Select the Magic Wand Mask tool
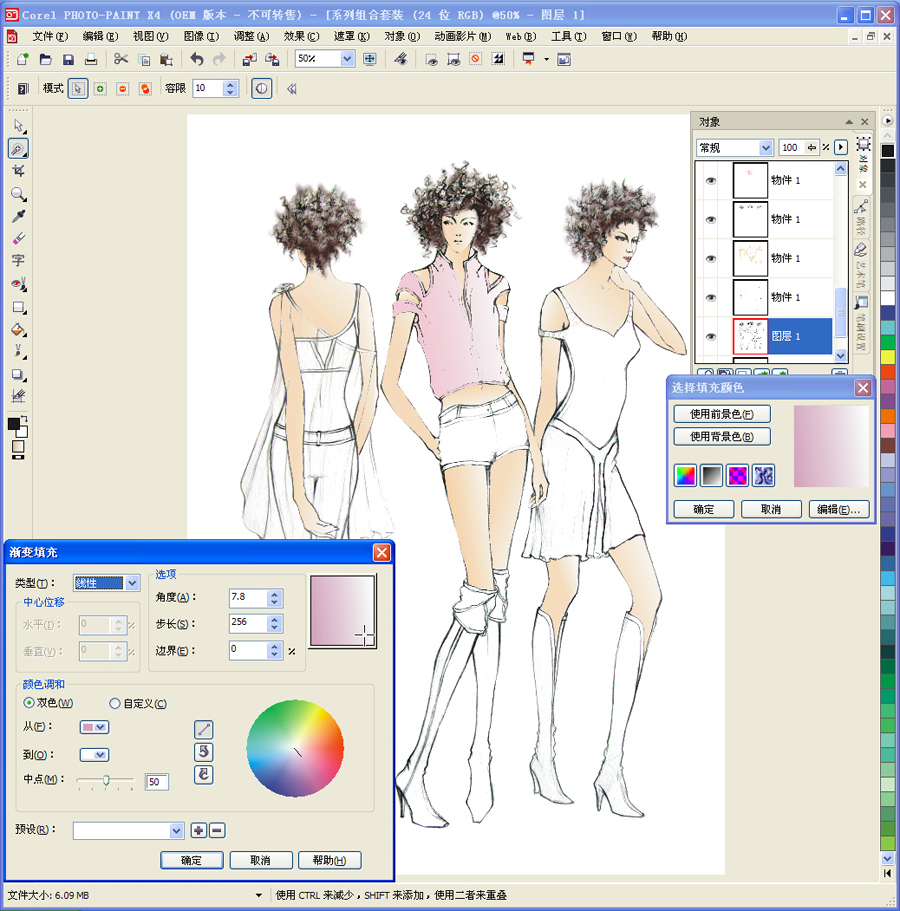 pyautogui.click(x=19, y=149)
